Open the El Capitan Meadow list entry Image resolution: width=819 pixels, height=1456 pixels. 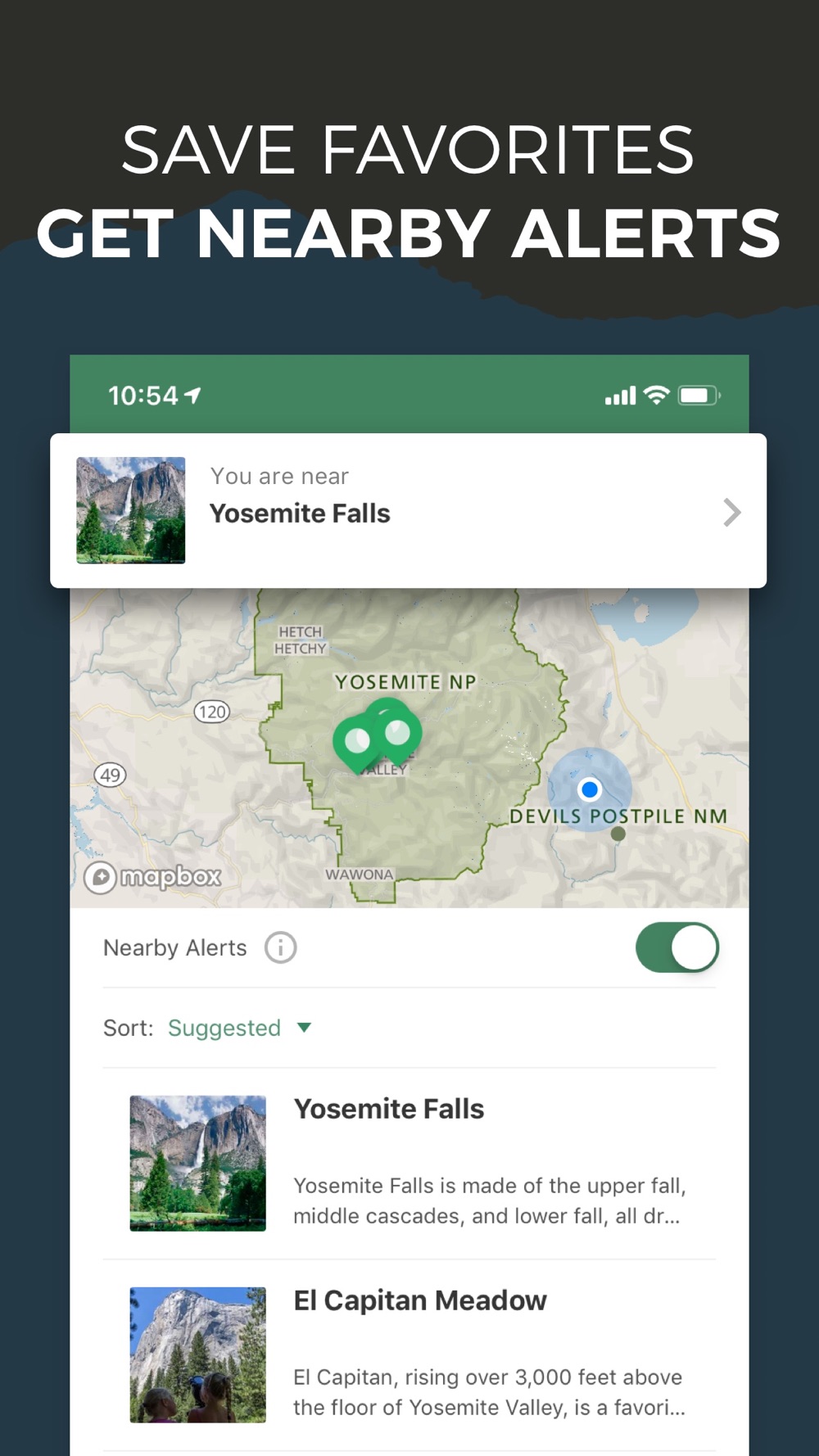[x=409, y=1355]
